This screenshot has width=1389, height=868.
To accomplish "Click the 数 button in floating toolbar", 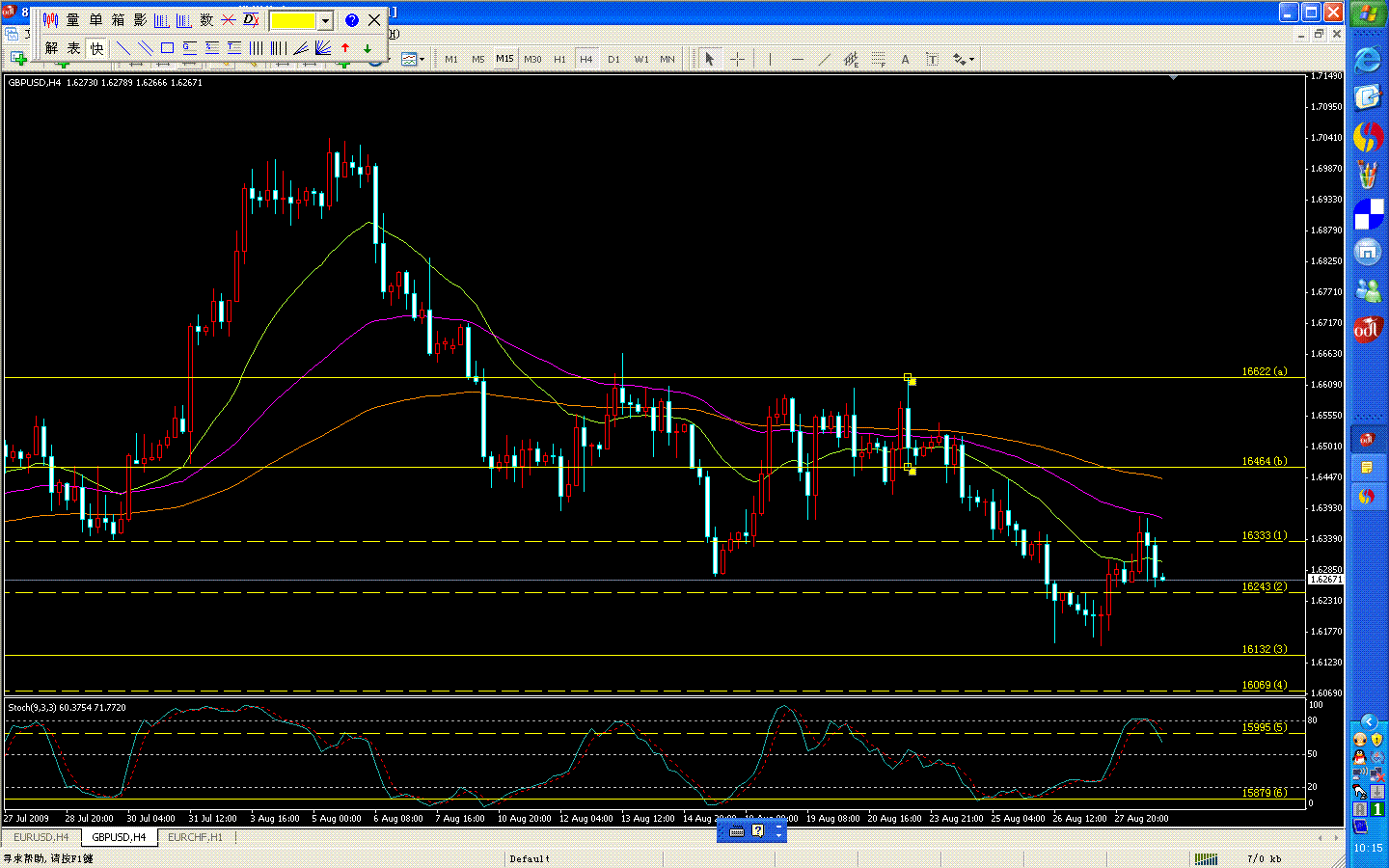I will pos(206,20).
